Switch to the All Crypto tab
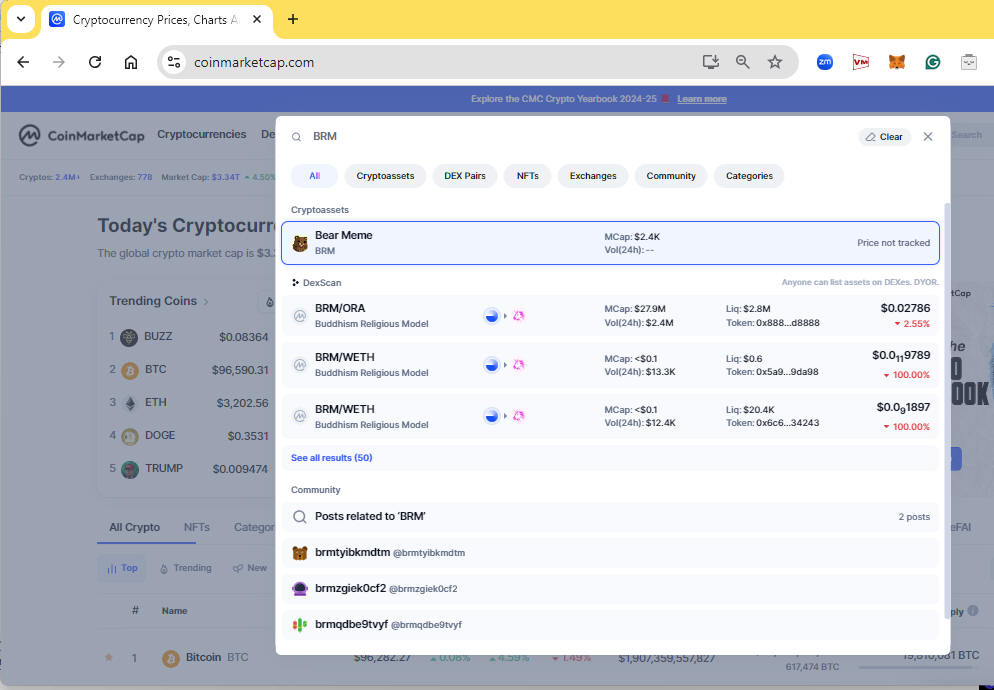 point(134,527)
